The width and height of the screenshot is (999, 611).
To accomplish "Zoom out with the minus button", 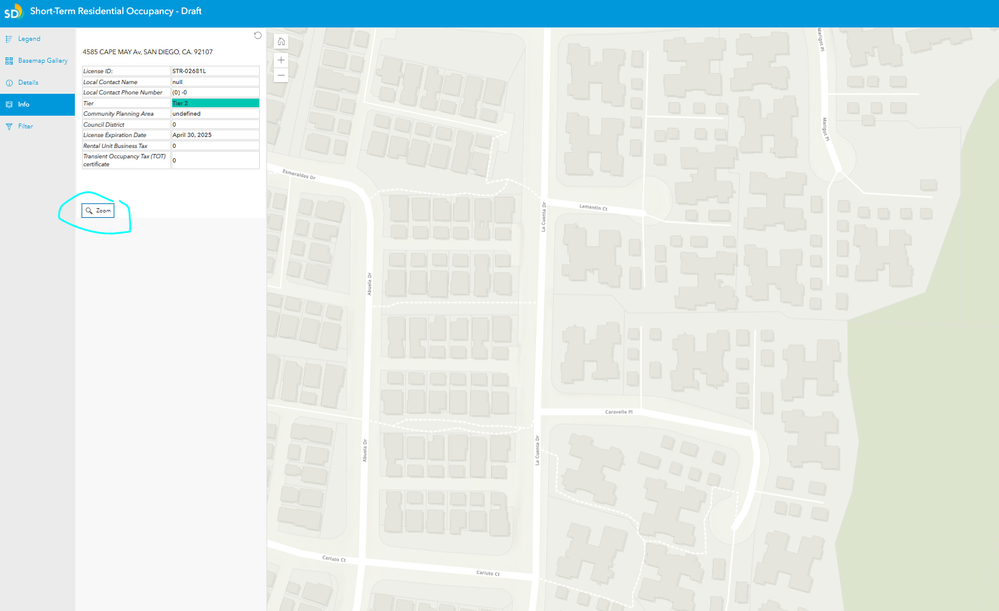I will [x=281, y=75].
